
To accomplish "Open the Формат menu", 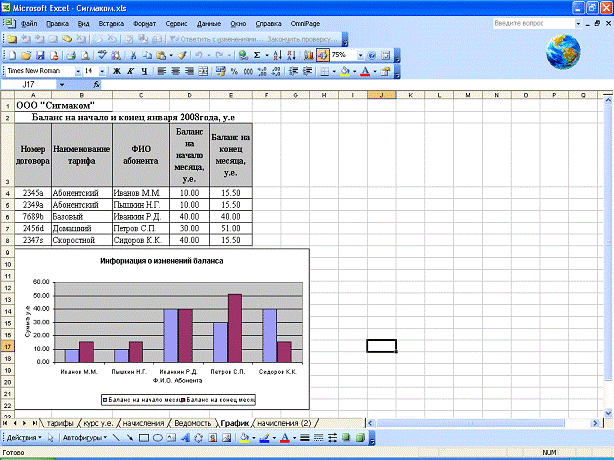I will coord(144,21).
